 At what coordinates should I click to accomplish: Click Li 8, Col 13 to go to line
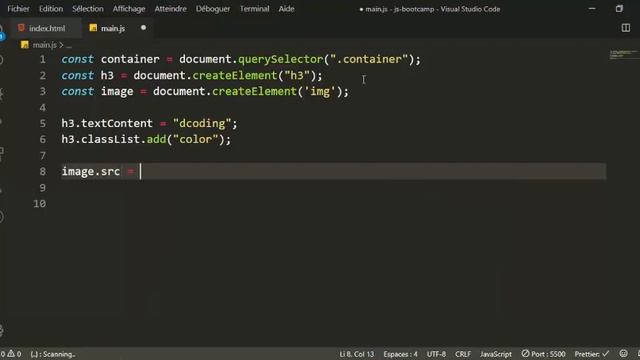coord(357,354)
